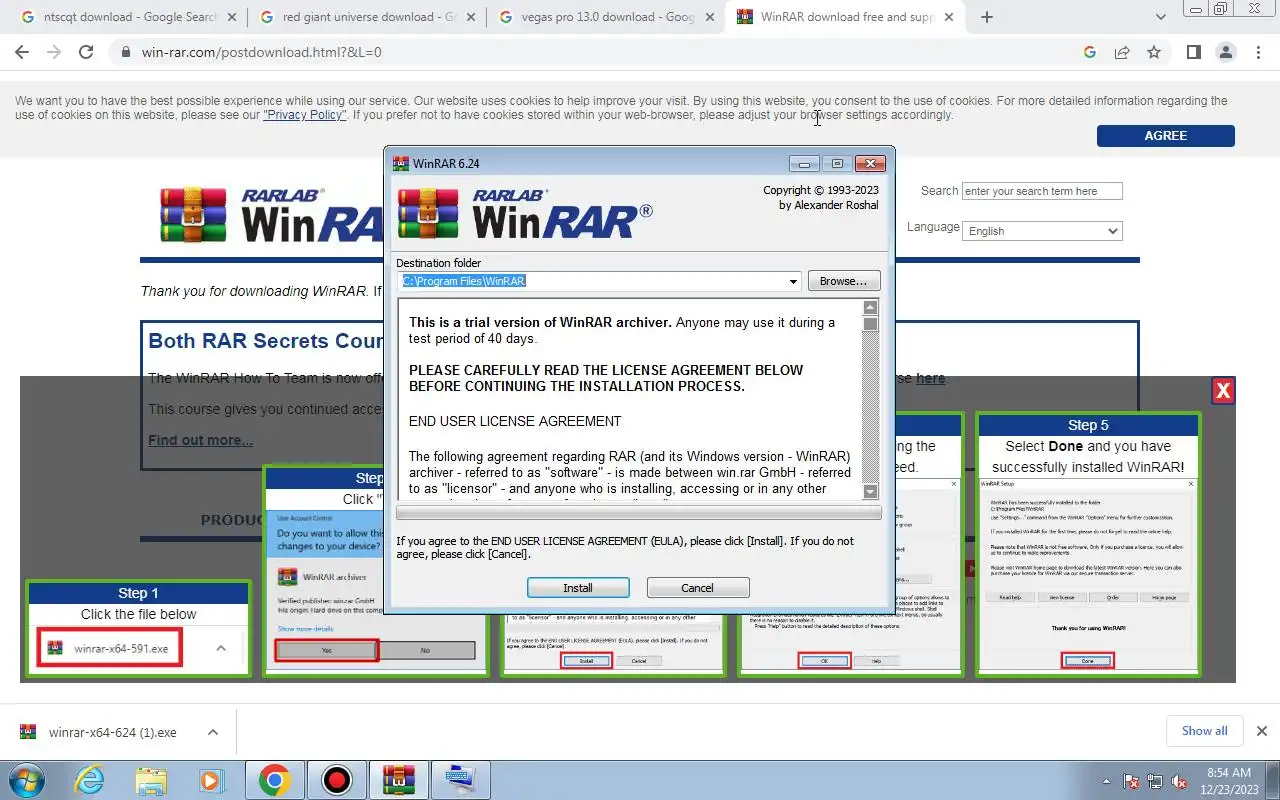Click the tab search chevron in Chrome
Viewport: 1280px width, 800px height.
(x=1161, y=17)
